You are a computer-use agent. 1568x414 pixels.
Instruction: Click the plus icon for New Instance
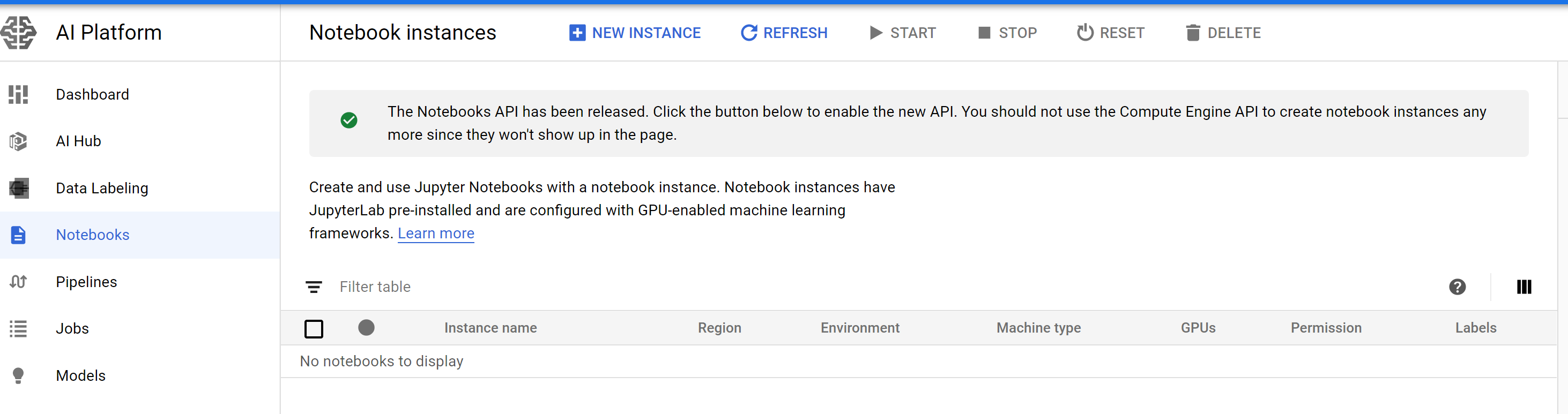(577, 33)
